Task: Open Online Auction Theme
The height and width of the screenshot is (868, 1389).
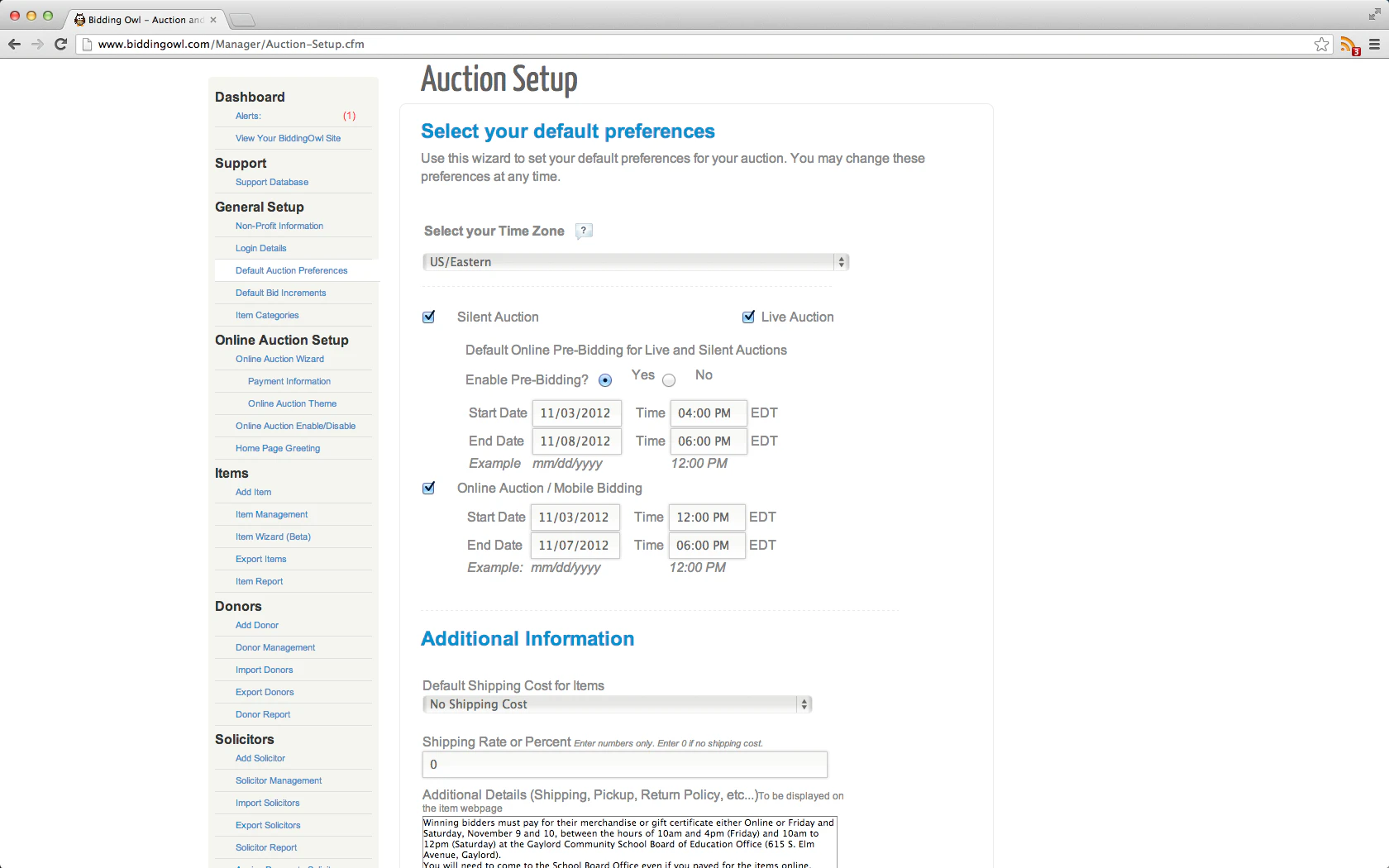Action: [x=293, y=403]
